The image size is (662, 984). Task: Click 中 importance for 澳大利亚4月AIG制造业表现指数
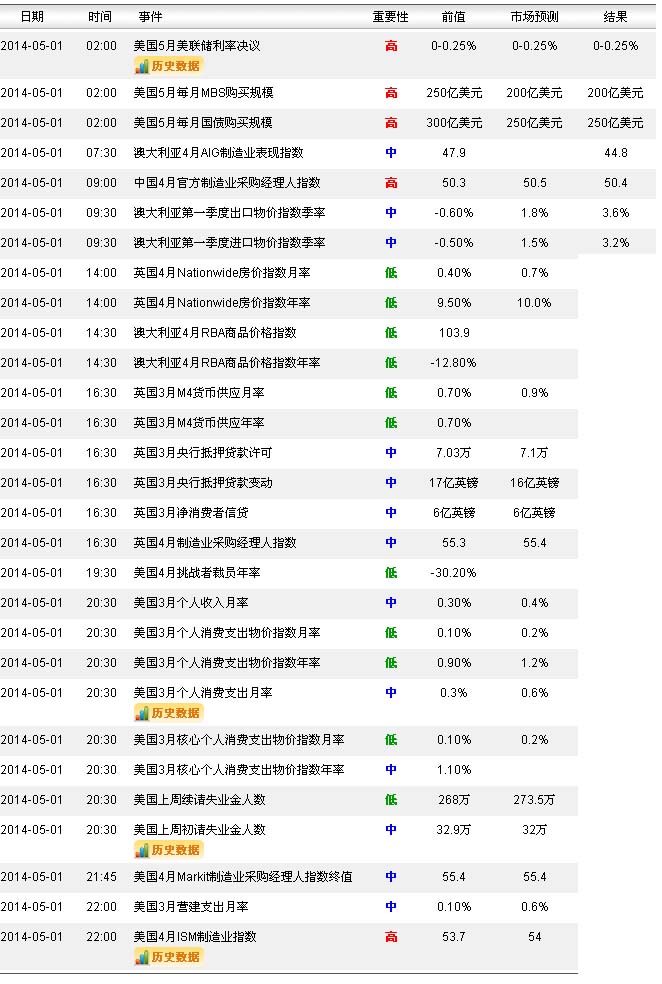pos(391,152)
